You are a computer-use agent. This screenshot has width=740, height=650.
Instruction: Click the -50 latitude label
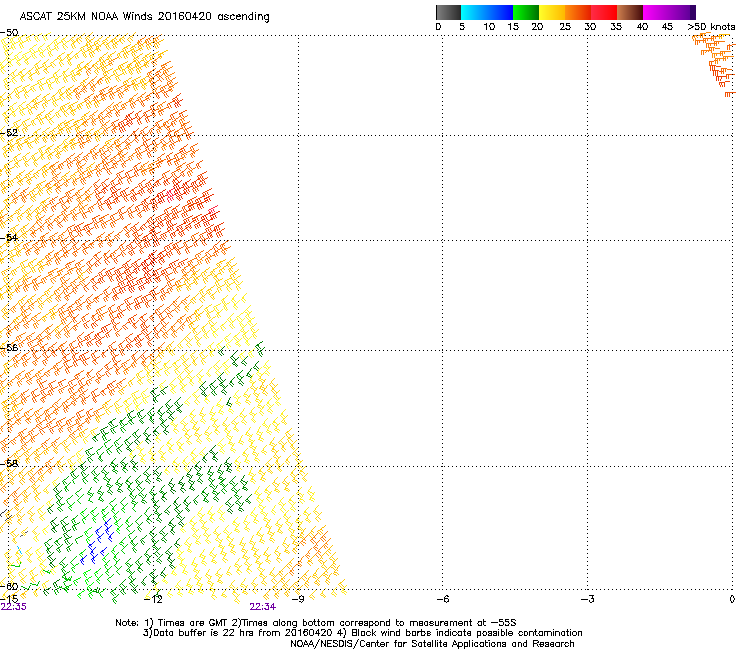9,33
